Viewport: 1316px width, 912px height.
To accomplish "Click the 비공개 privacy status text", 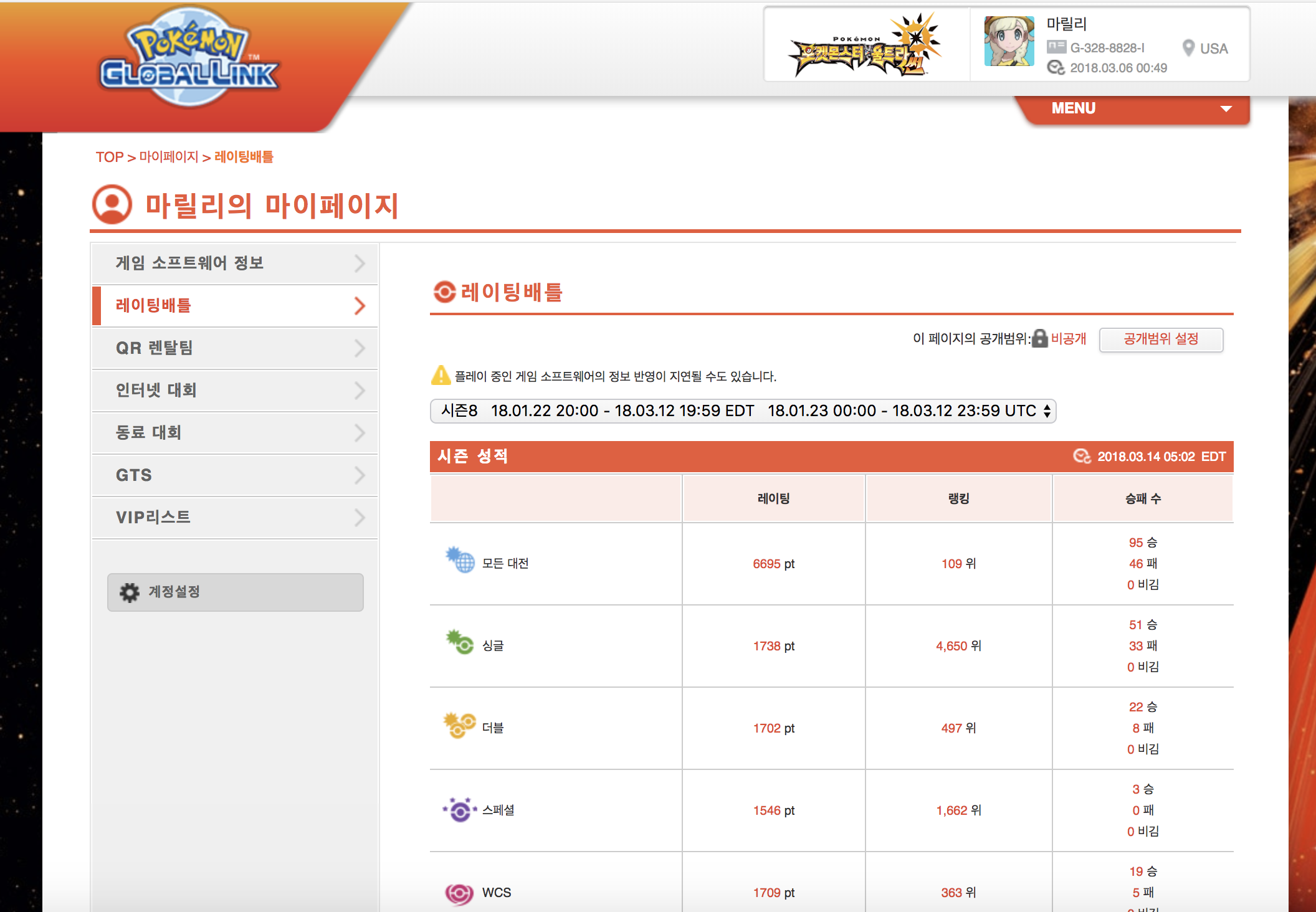I will point(1069,339).
